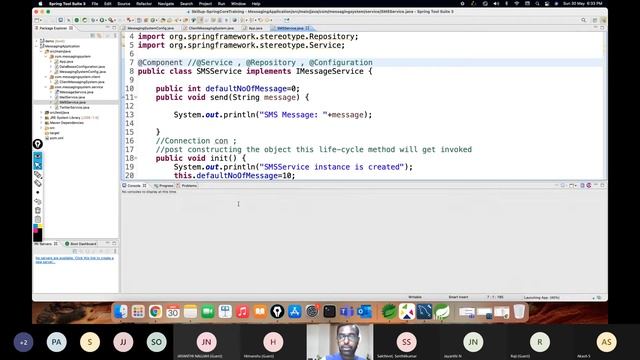Click the search magnifier at toolbar right

coord(584,20)
